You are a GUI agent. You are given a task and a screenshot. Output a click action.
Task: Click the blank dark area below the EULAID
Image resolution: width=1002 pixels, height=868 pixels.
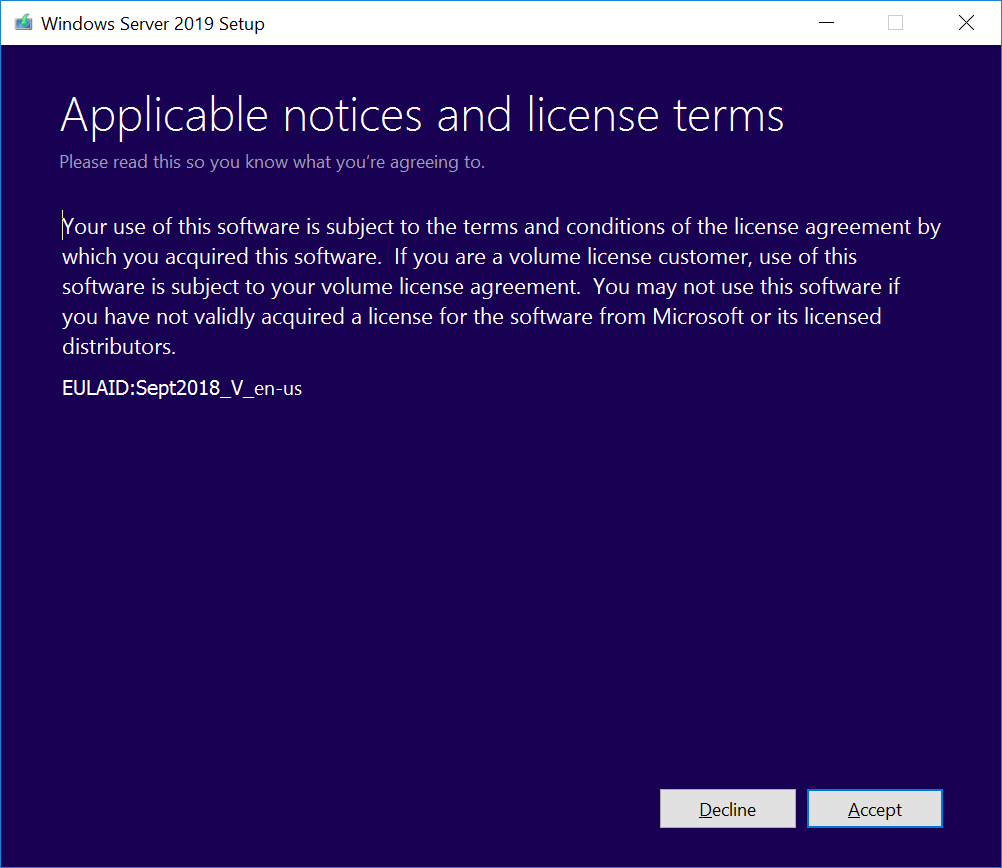tap(500, 580)
